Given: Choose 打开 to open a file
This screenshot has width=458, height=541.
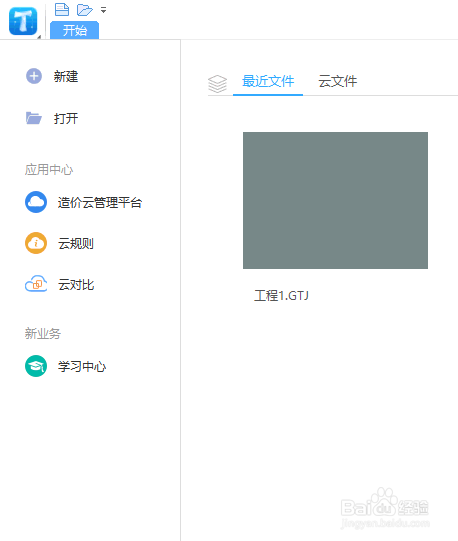Looking at the screenshot, I should pos(66,118).
